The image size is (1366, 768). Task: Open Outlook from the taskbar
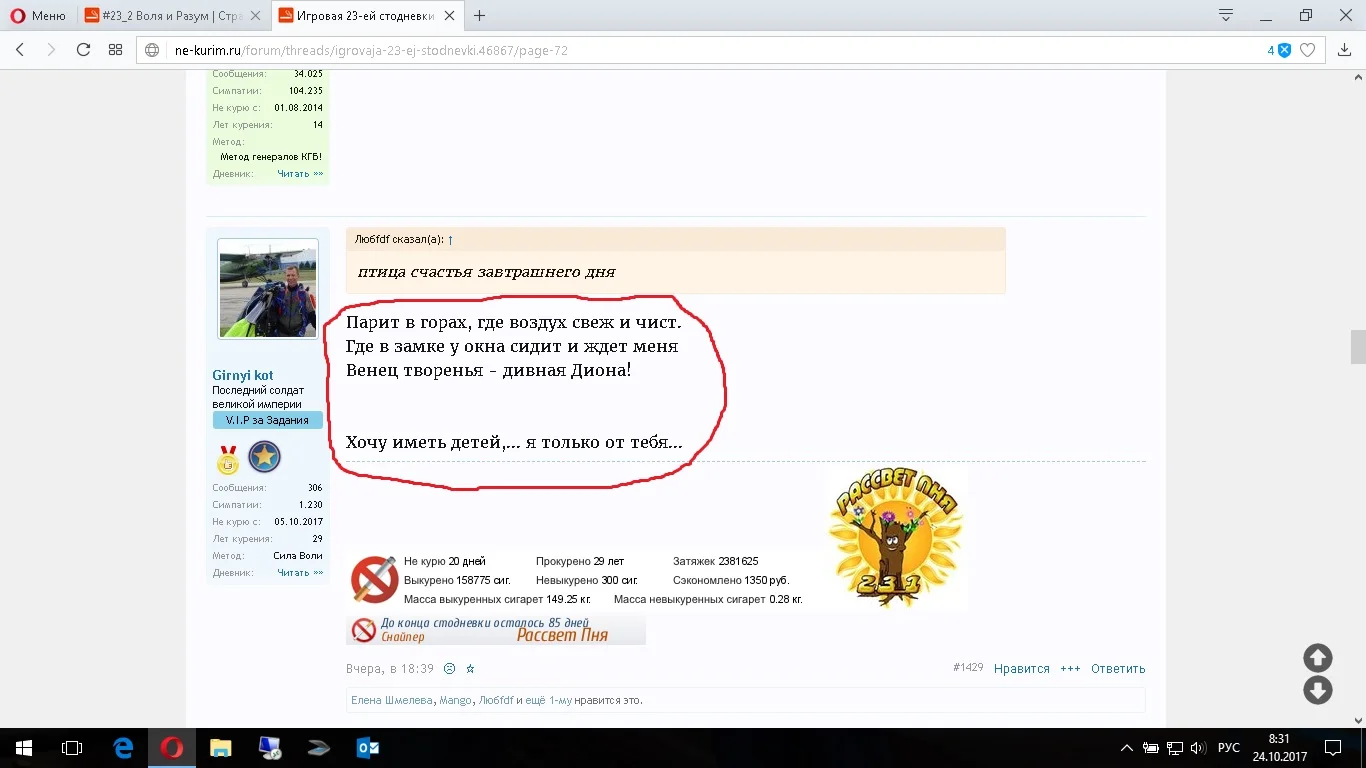click(369, 747)
